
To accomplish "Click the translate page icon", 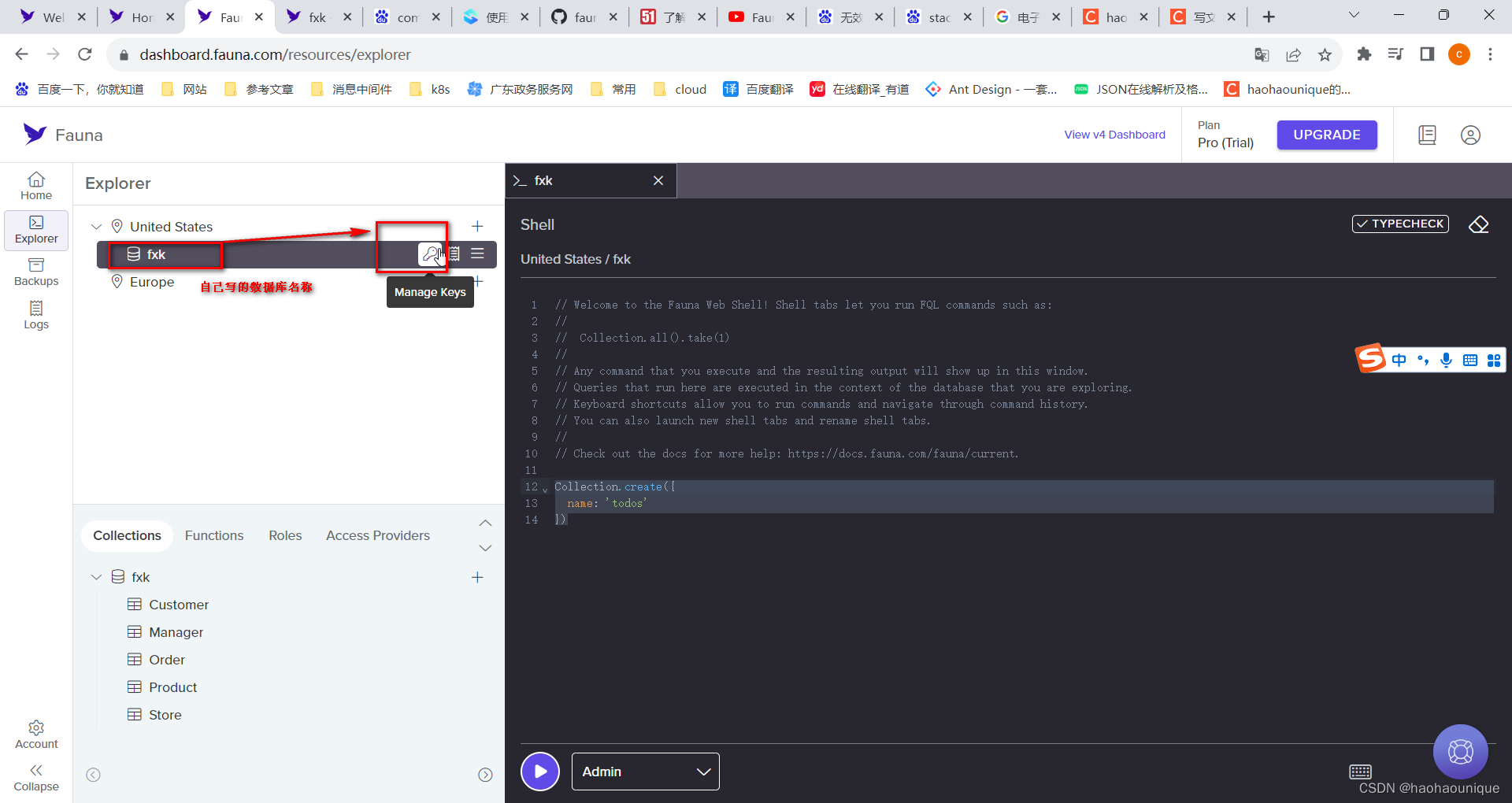I will pyautogui.click(x=1262, y=54).
